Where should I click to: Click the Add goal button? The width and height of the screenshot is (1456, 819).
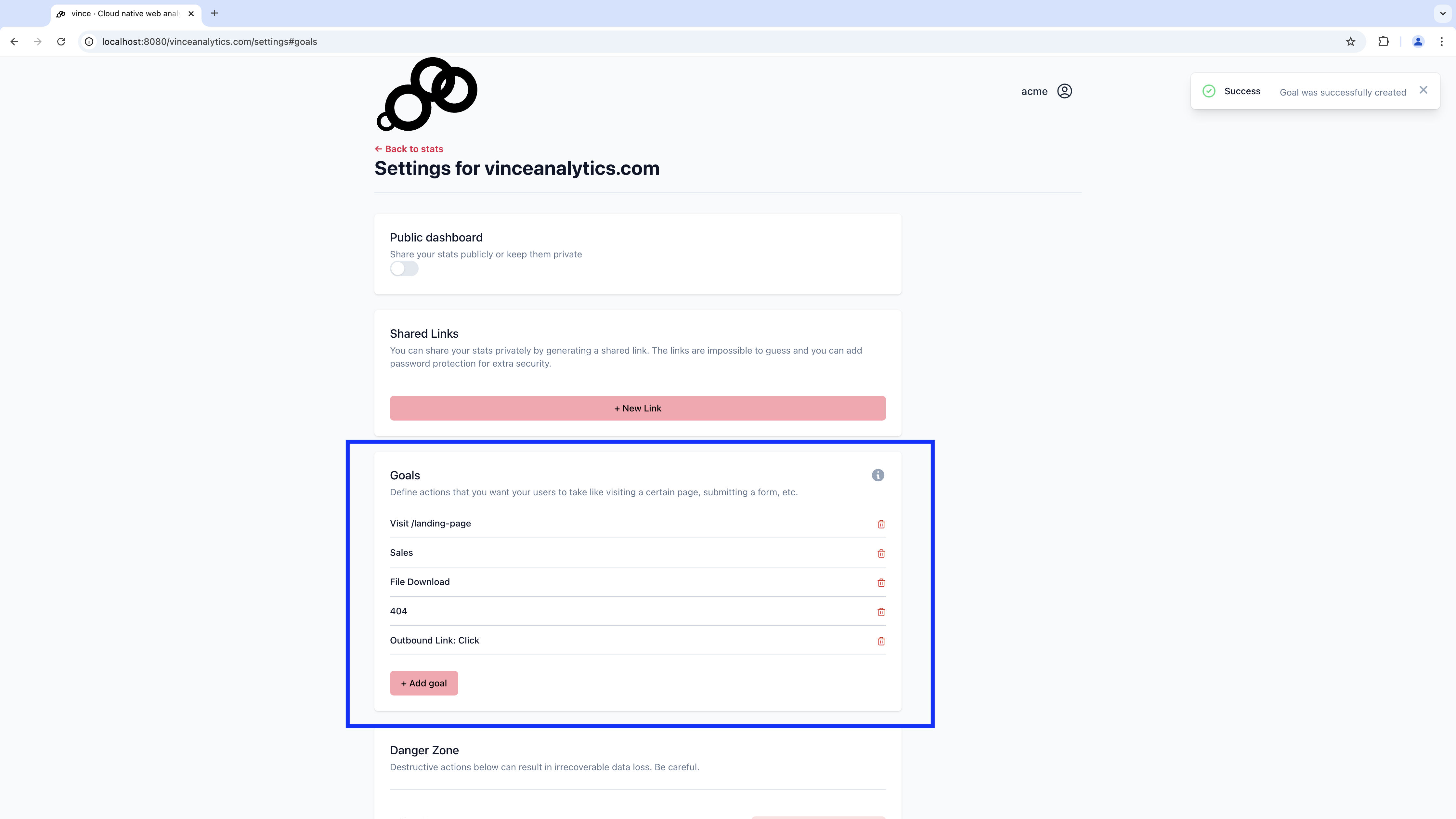point(423,683)
